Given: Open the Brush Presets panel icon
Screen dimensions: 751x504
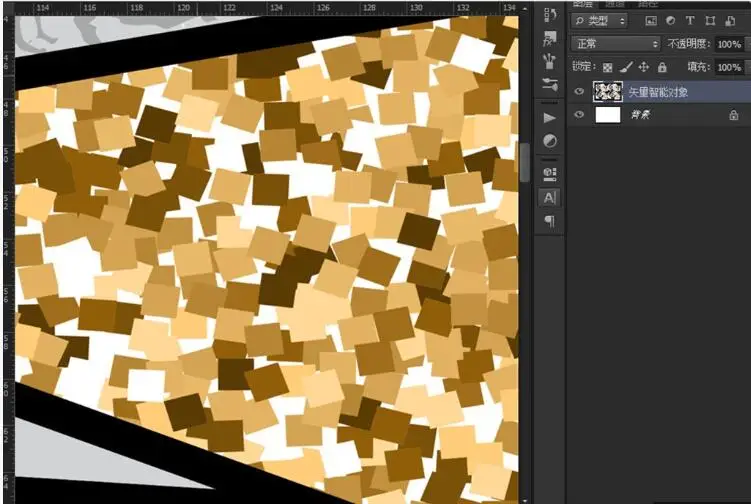Looking at the screenshot, I should 550,61.
